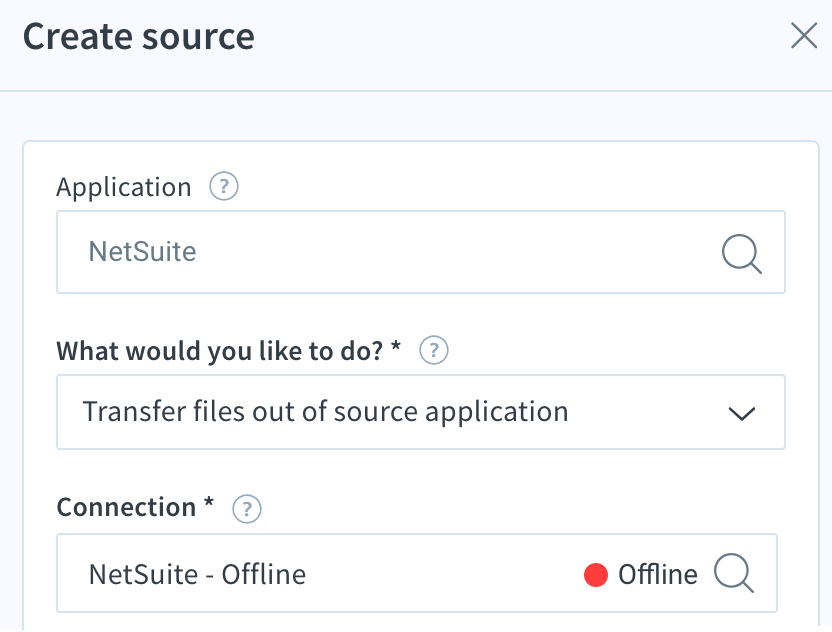832x632 pixels.
Task: Click the Create source title text
Action: tap(139, 37)
